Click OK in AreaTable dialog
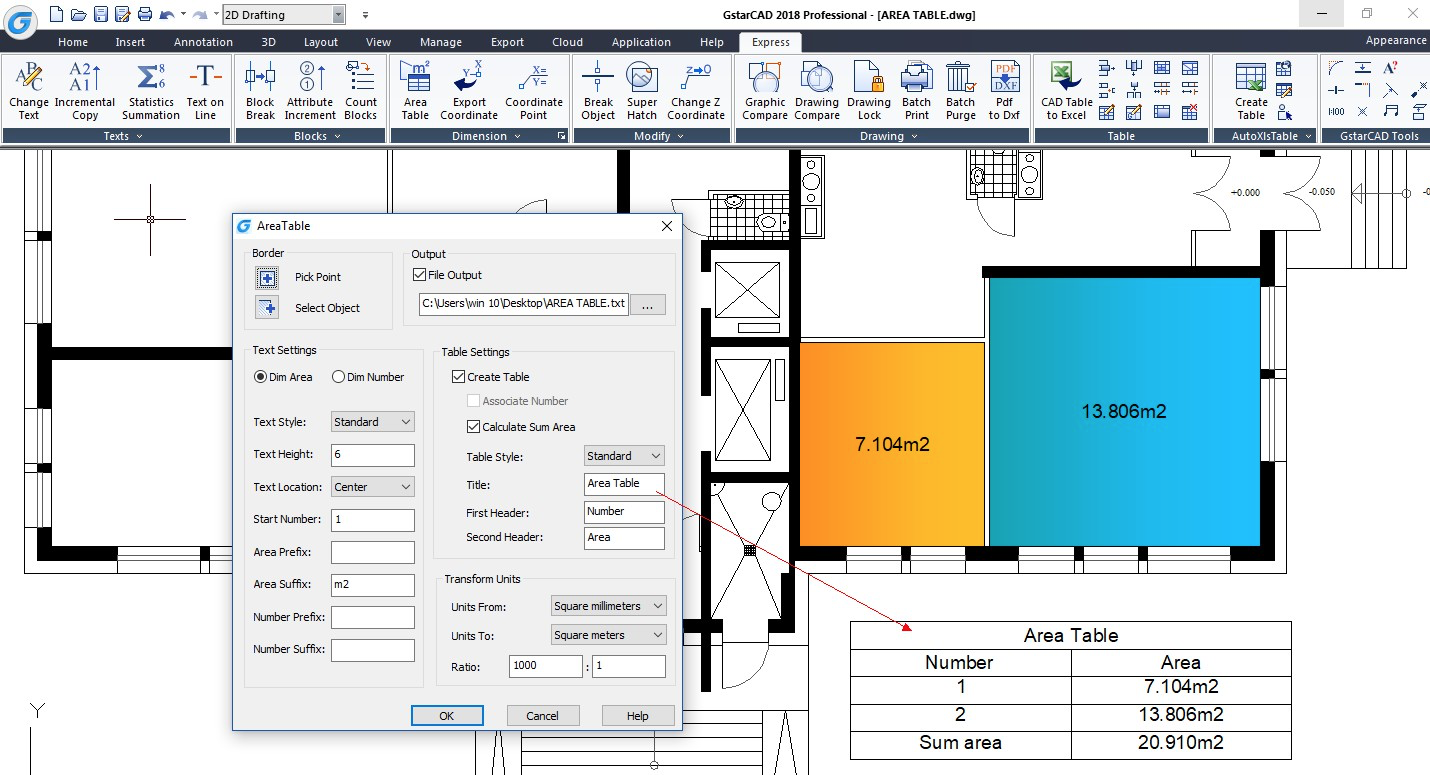This screenshot has height=775, width=1430. [x=447, y=715]
